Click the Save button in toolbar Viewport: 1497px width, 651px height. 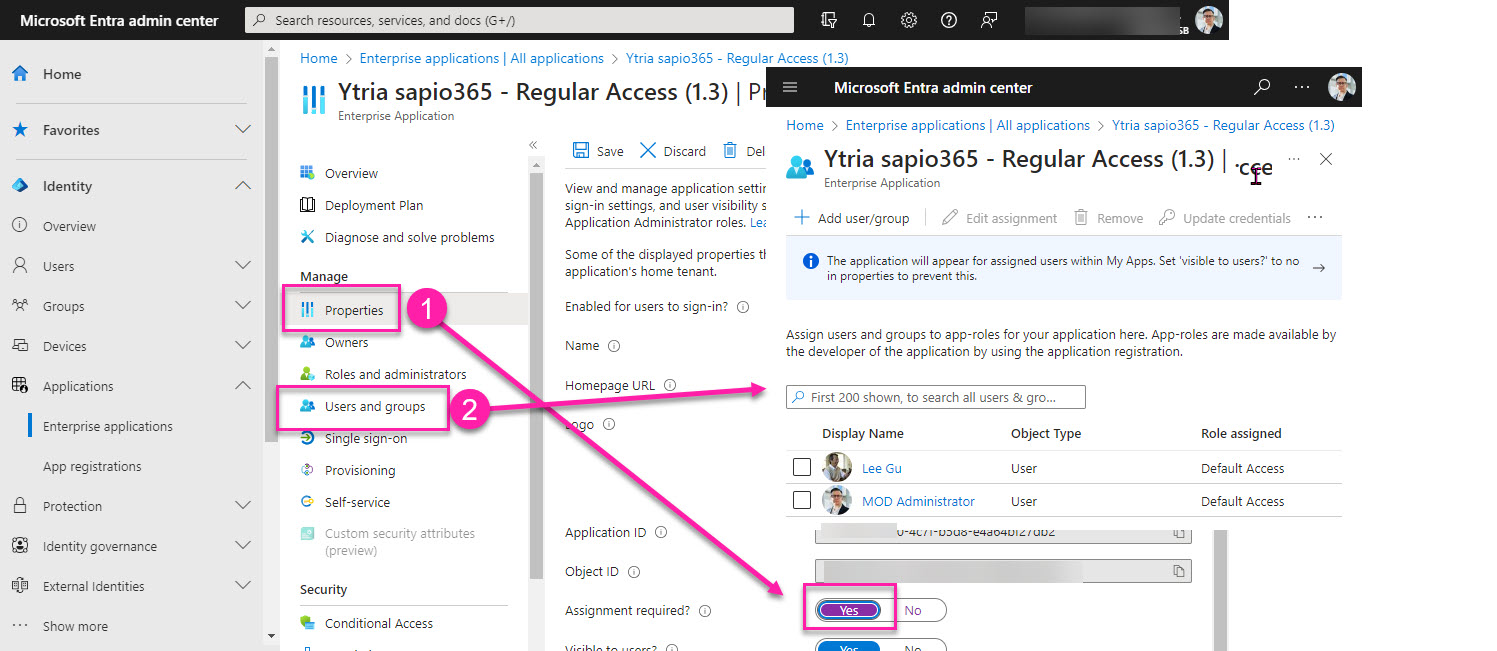[x=598, y=151]
